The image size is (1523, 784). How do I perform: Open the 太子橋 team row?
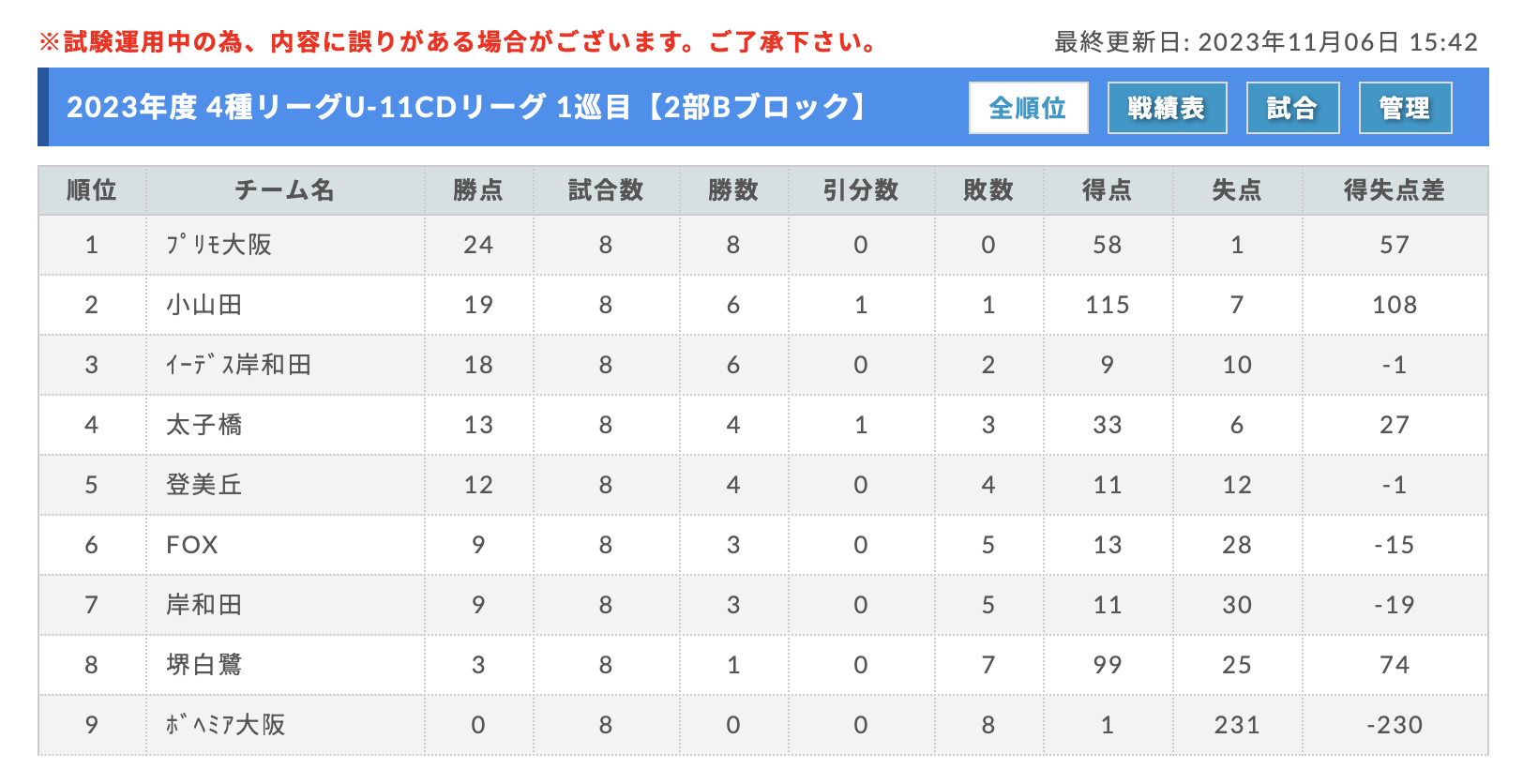[x=762, y=425]
